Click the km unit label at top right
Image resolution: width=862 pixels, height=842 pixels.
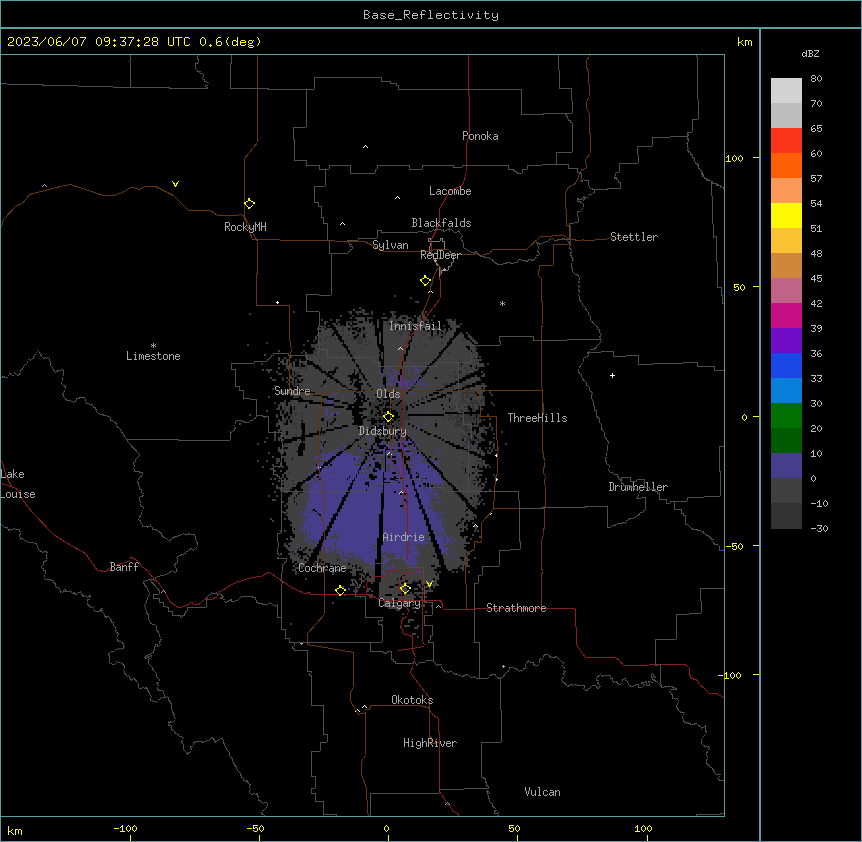pos(745,42)
